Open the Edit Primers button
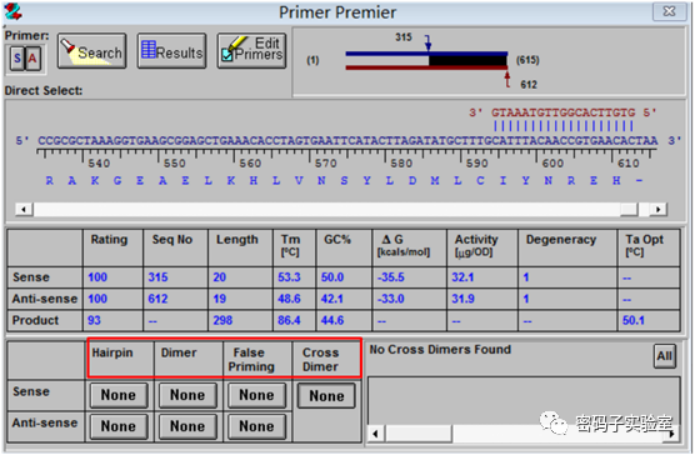This screenshot has width=695, height=455. [x=252, y=51]
